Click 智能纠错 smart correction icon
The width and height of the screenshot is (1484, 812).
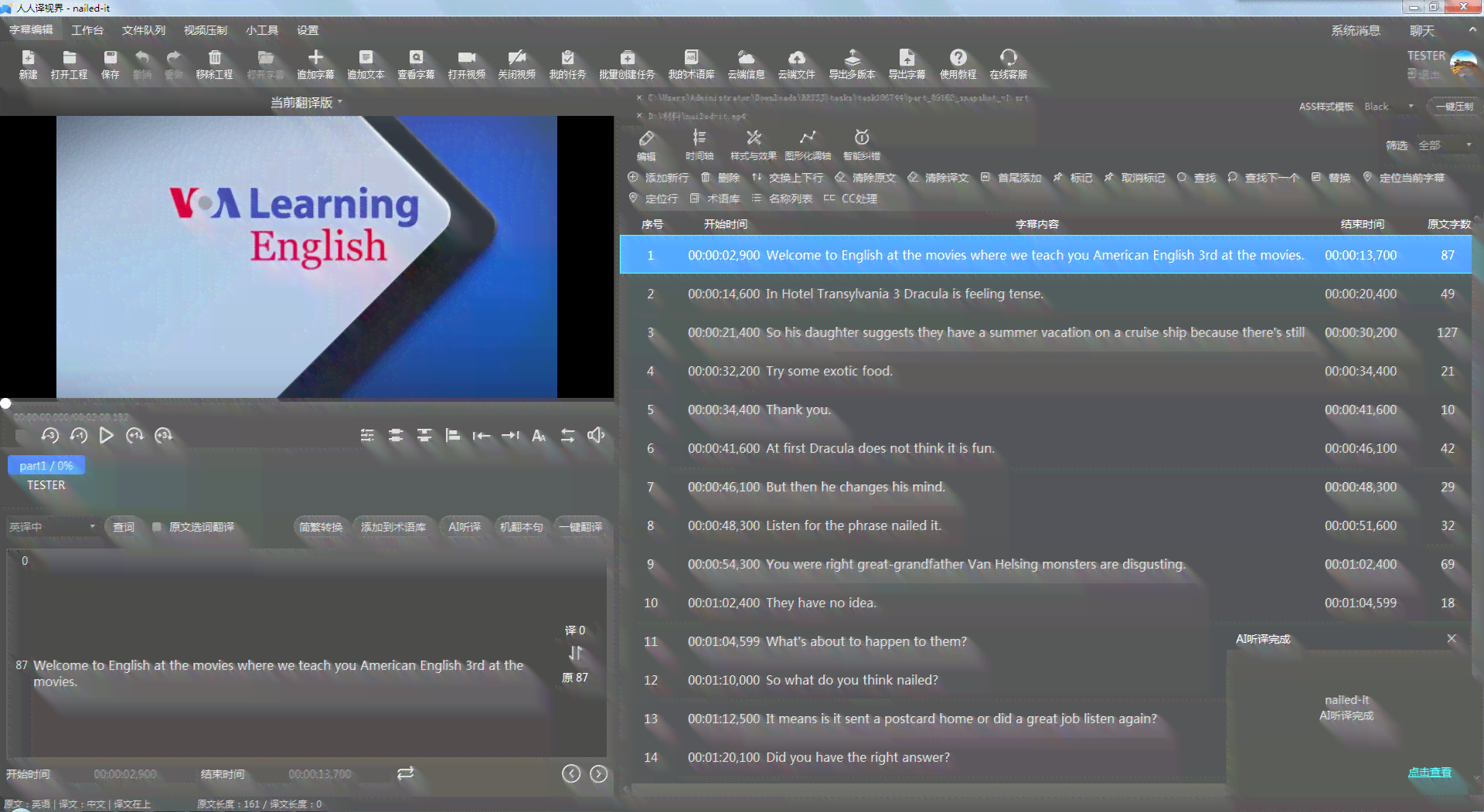click(862, 145)
